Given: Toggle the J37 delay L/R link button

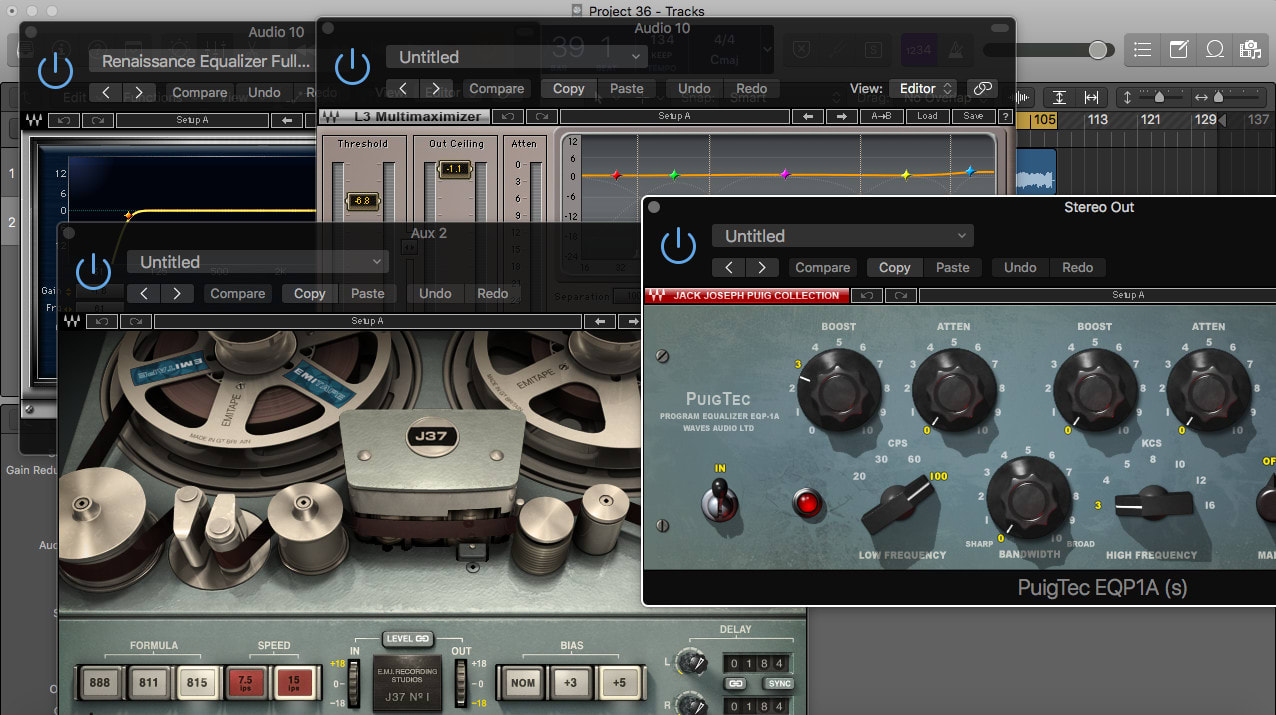Looking at the screenshot, I should 737,684.
